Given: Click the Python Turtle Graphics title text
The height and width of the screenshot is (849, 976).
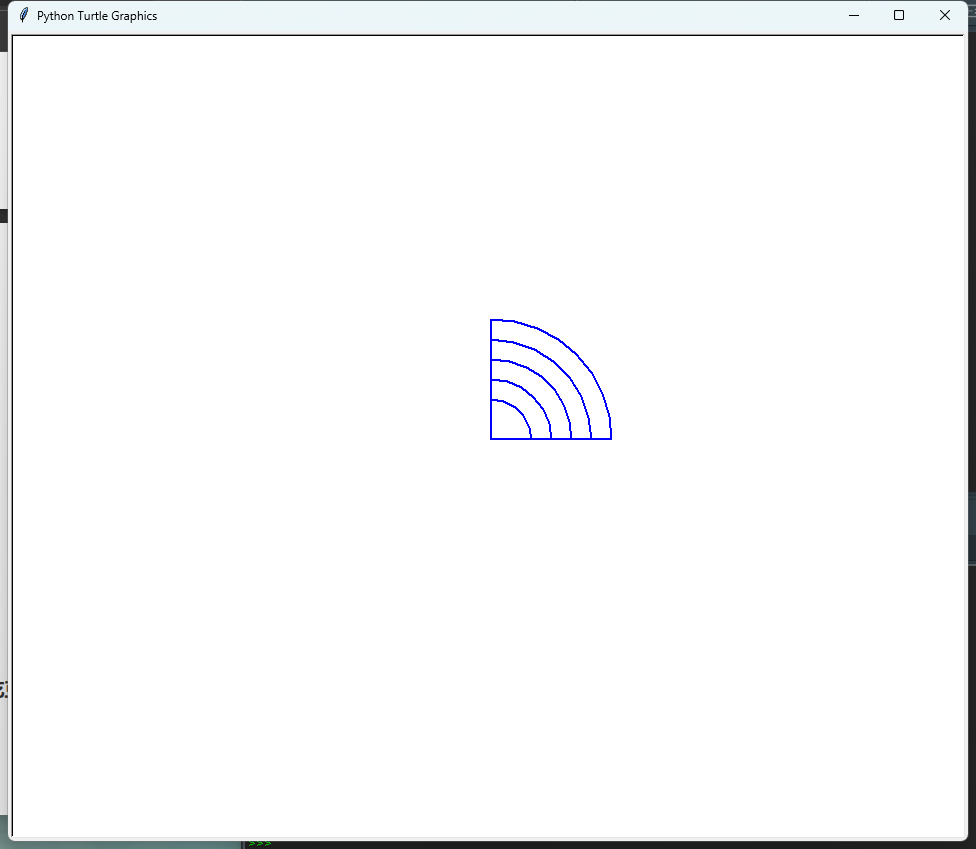Looking at the screenshot, I should pos(97,16).
